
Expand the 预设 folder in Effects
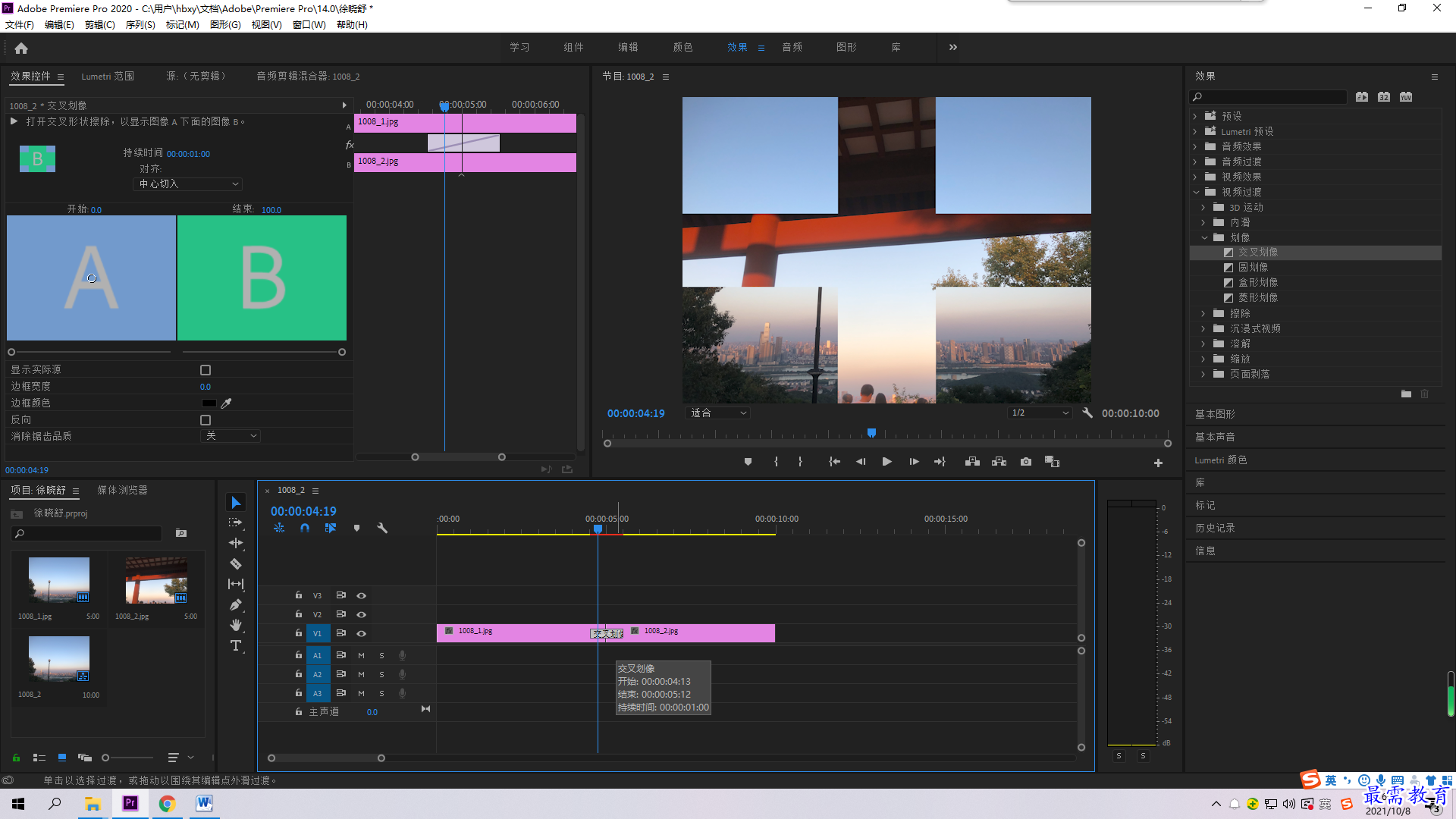click(1195, 116)
